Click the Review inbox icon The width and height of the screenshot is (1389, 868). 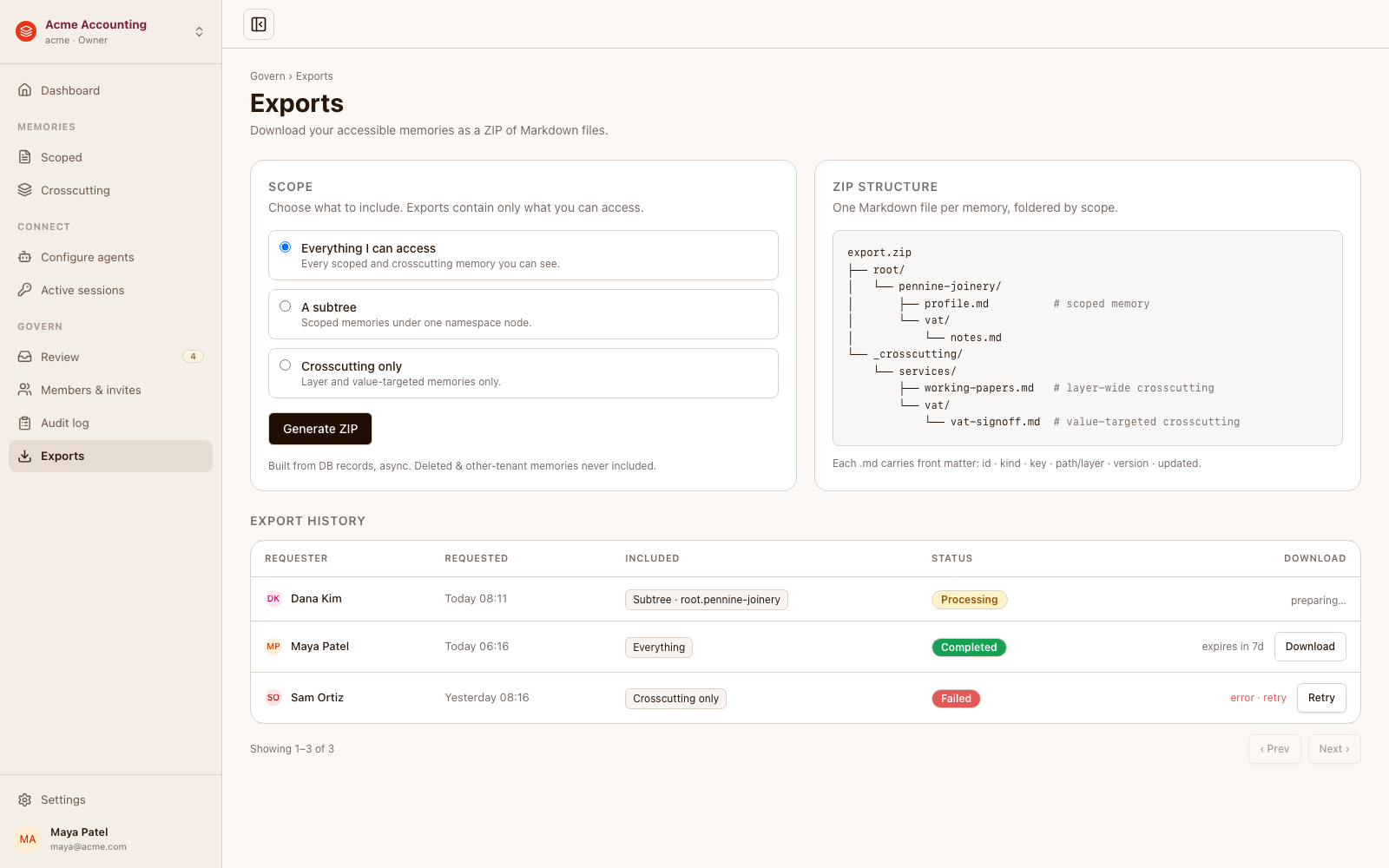pyautogui.click(x=25, y=357)
